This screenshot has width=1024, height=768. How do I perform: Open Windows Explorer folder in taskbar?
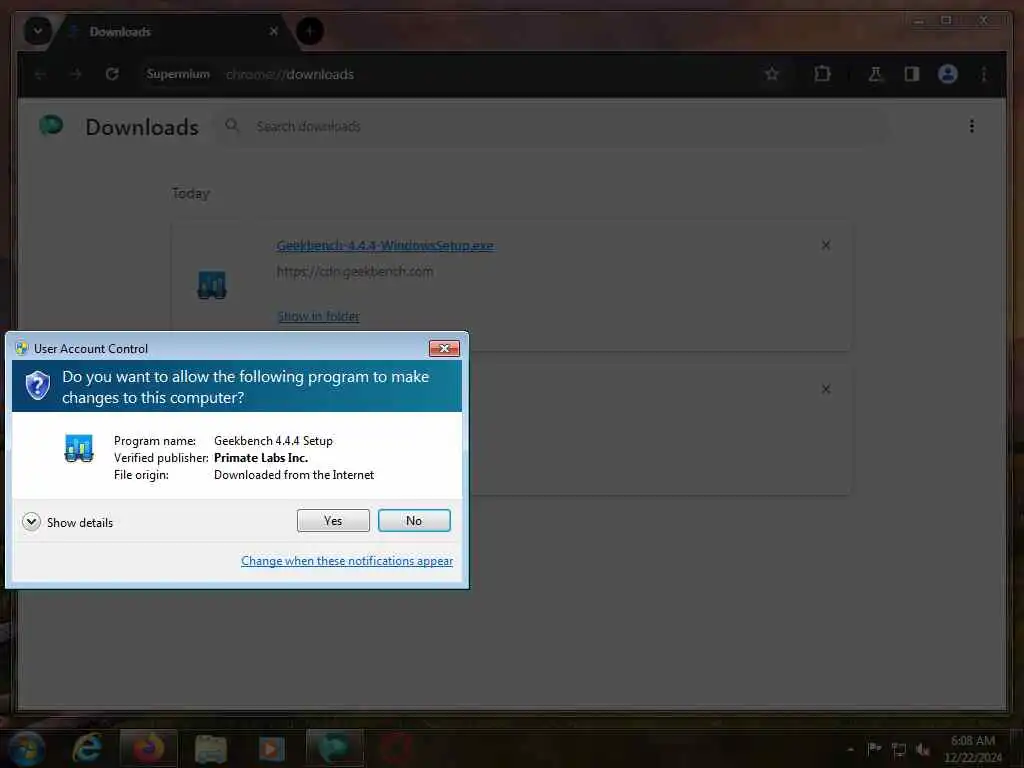tap(210, 748)
